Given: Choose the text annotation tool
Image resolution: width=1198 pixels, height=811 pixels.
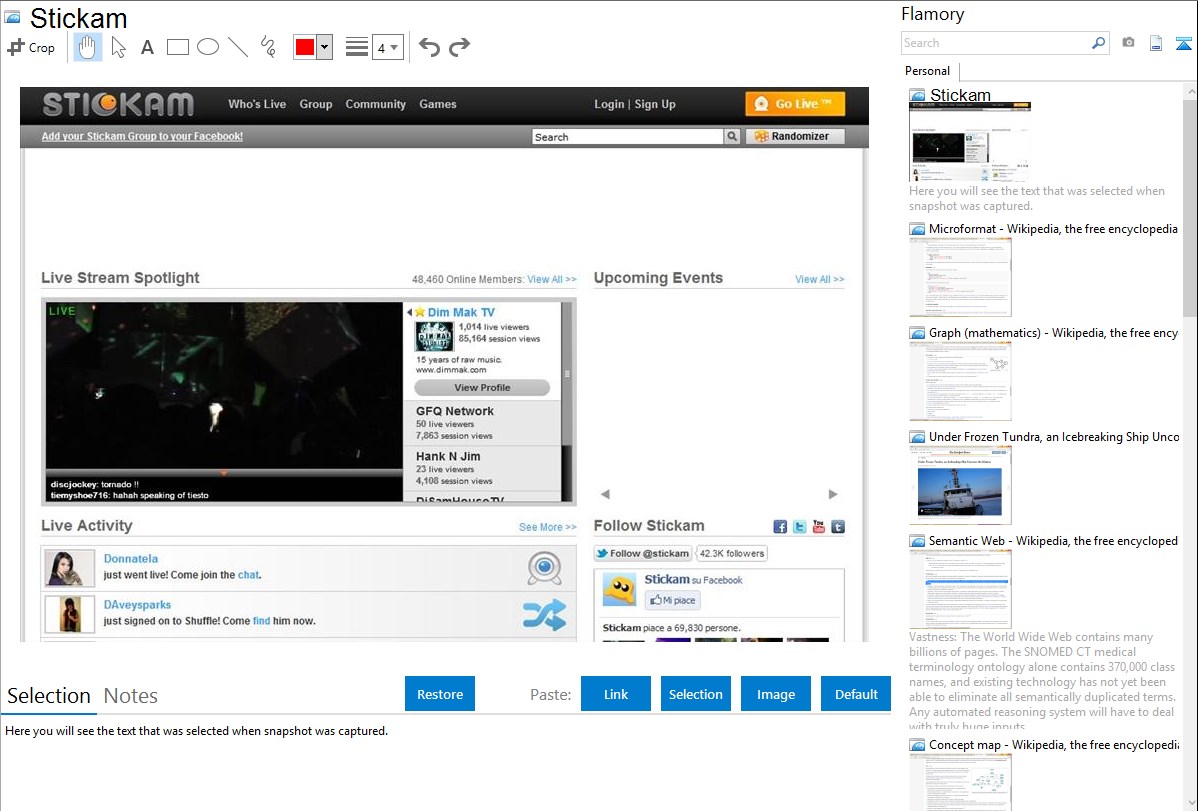Looking at the screenshot, I should tap(147, 47).
